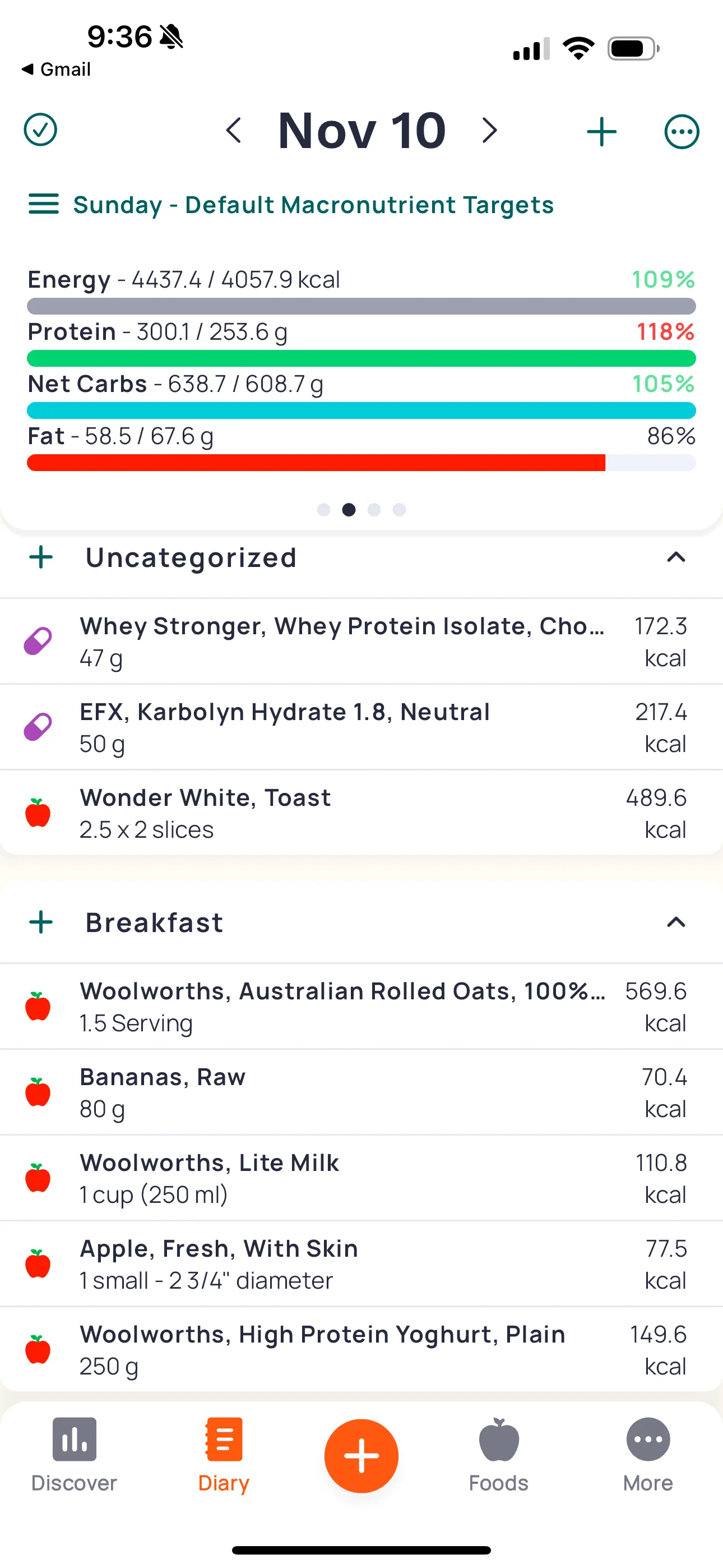Open the three-dot options circle icon
This screenshot has width=723, height=1568.
point(681,131)
